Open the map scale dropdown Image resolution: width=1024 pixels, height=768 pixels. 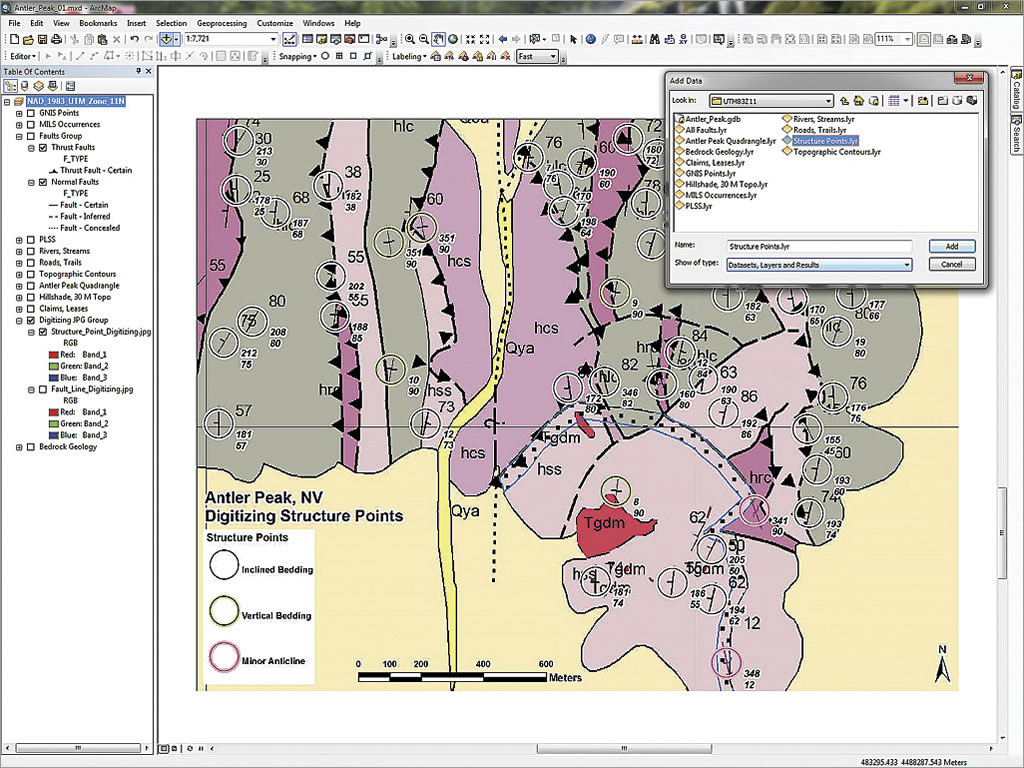coord(273,39)
